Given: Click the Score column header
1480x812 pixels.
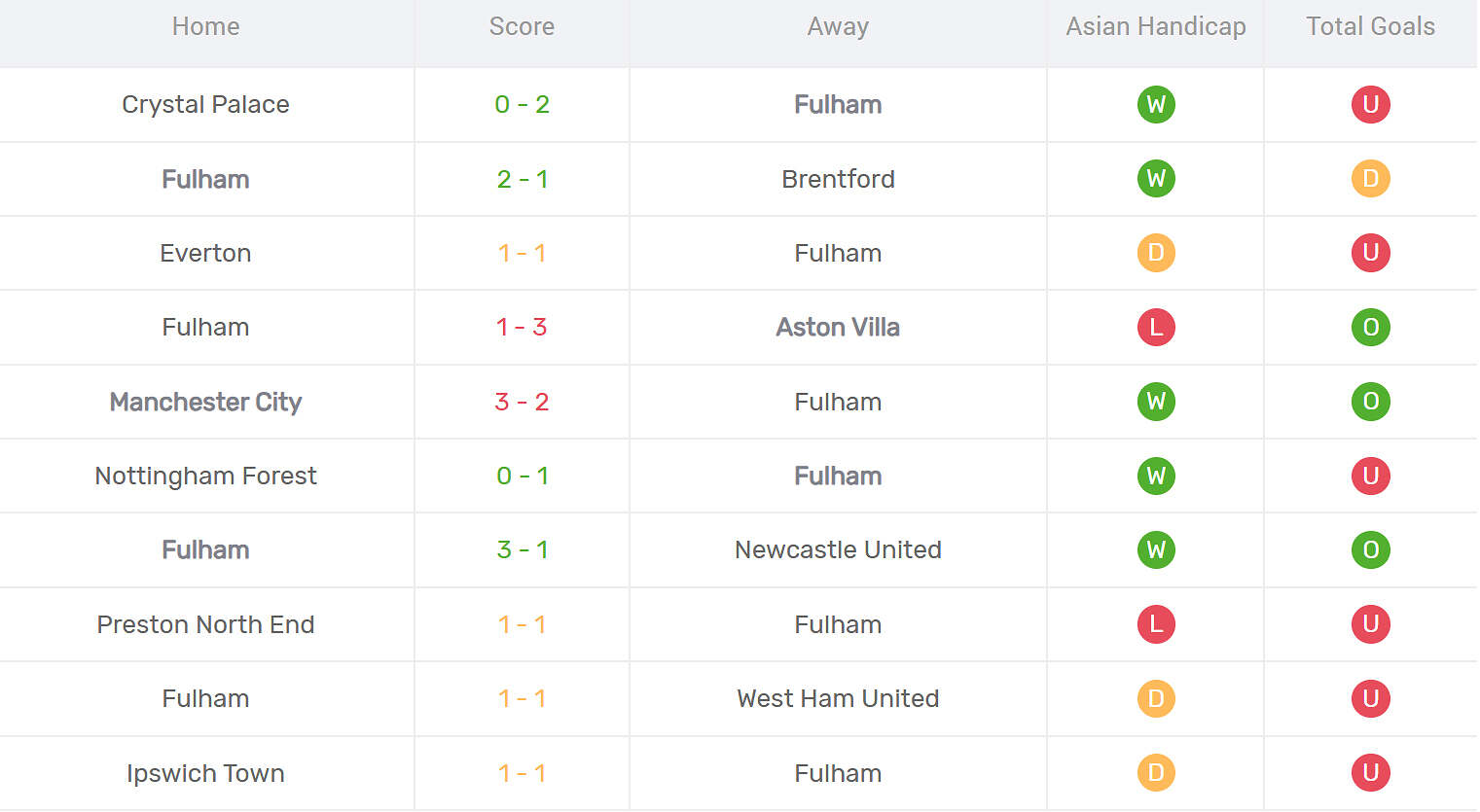Looking at the screenshot, I should 522,26.
